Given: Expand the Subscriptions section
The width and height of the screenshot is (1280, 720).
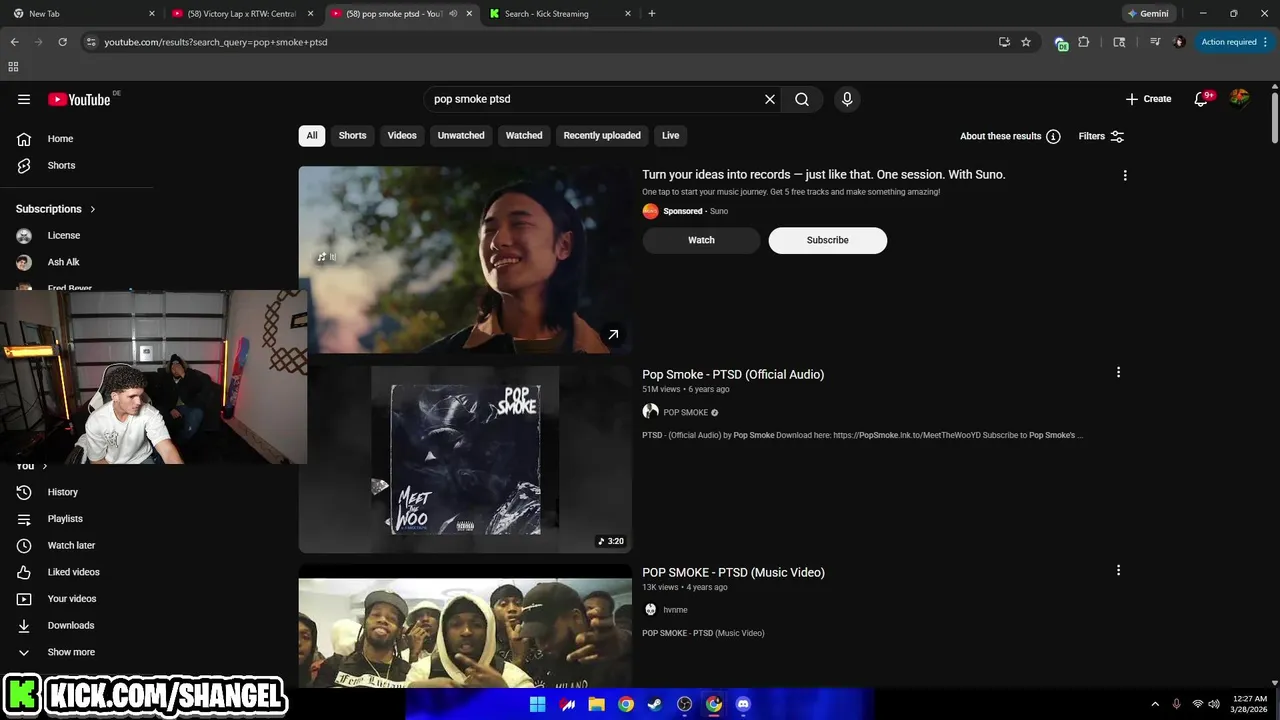Looking at the screenshot, I should 56,209.
